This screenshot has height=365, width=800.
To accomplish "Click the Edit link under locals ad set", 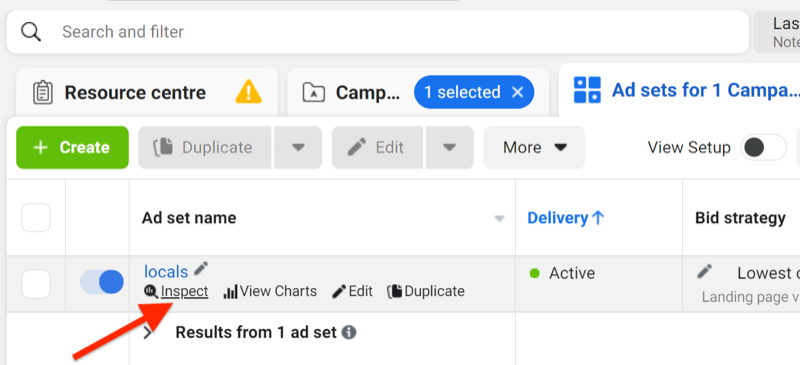I will click(x=353, y=291).
